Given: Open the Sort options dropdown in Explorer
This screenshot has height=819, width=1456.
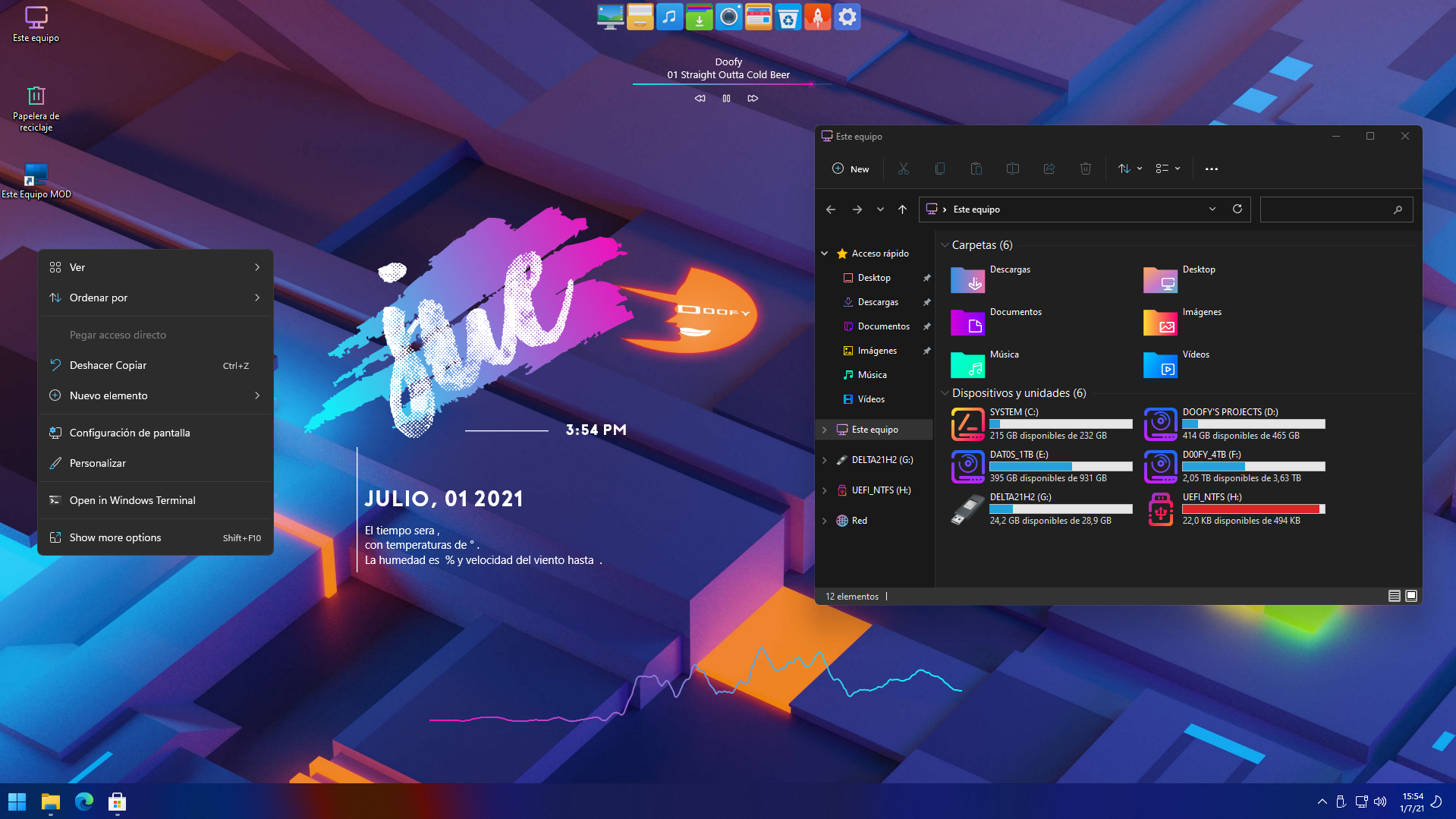Looking at the screenshot, I should [x=1130, y=169].
